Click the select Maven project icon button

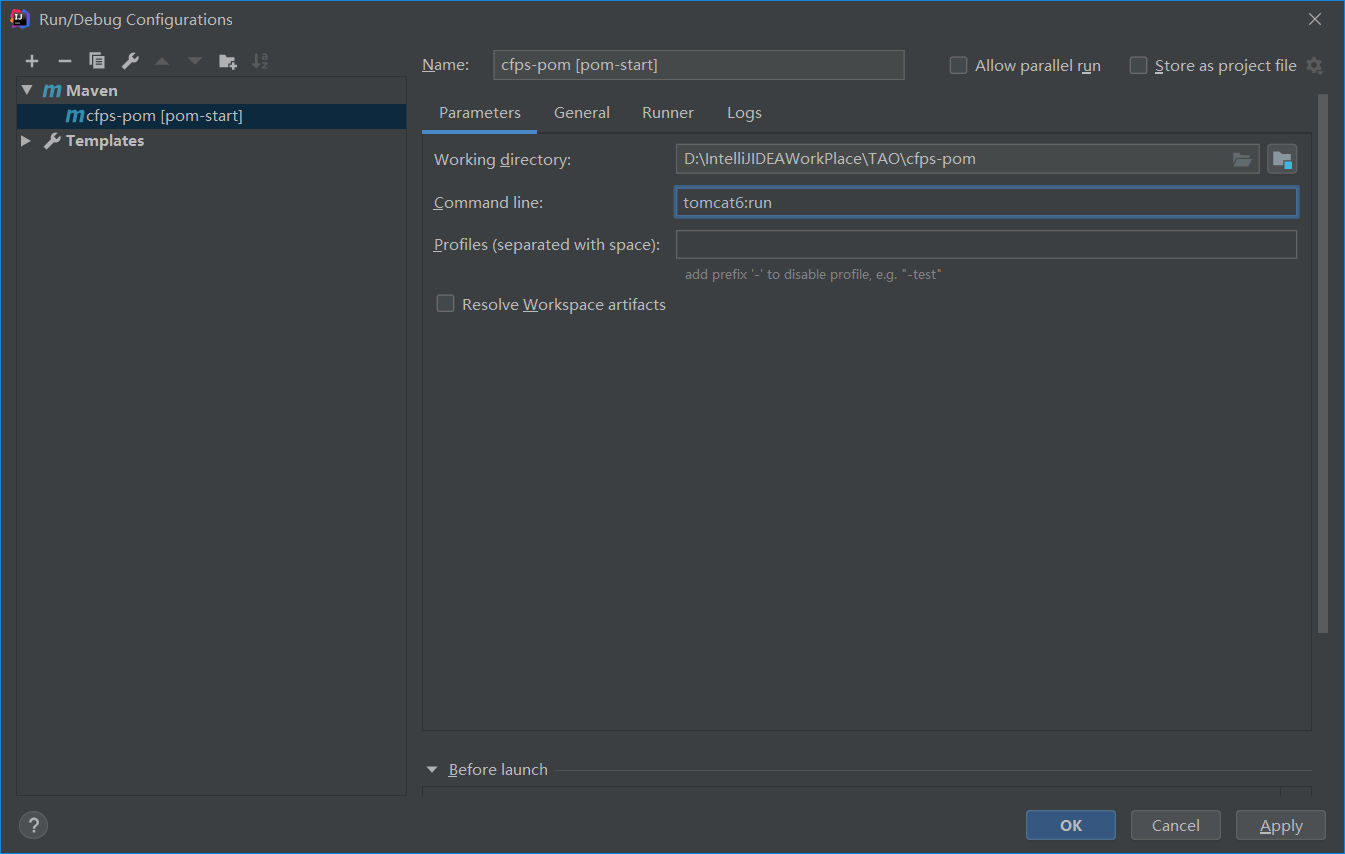(1282, 159)
